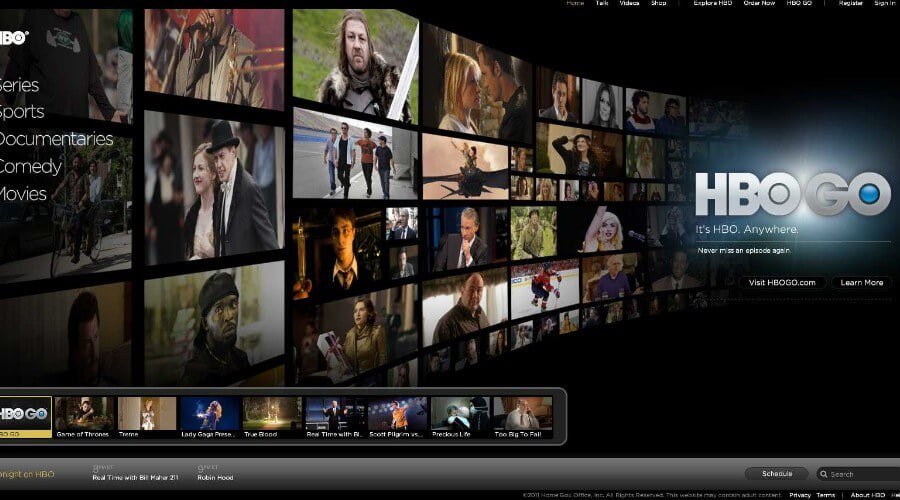Open the Schedule button
900x500 pixels.
[777, 474]
